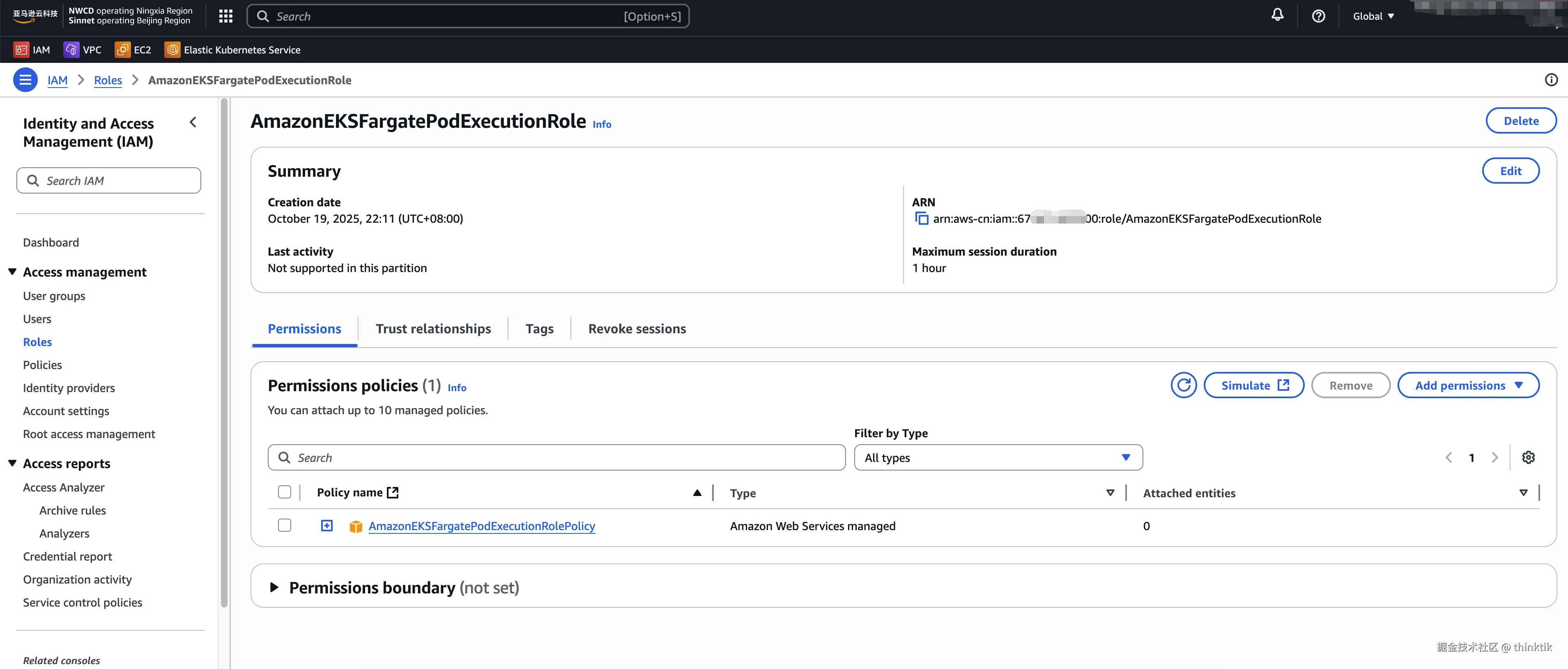This screenshot has width=1568, height=669.
Task: Collapse the IAM sidebar with arrow
Action: (x=193, y=122)
